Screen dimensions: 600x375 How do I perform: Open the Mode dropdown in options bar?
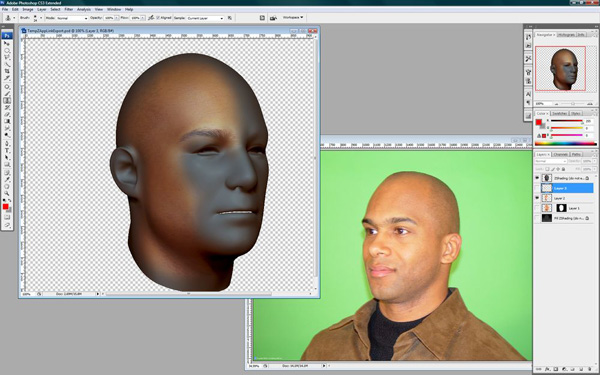(x=72, y=18)
